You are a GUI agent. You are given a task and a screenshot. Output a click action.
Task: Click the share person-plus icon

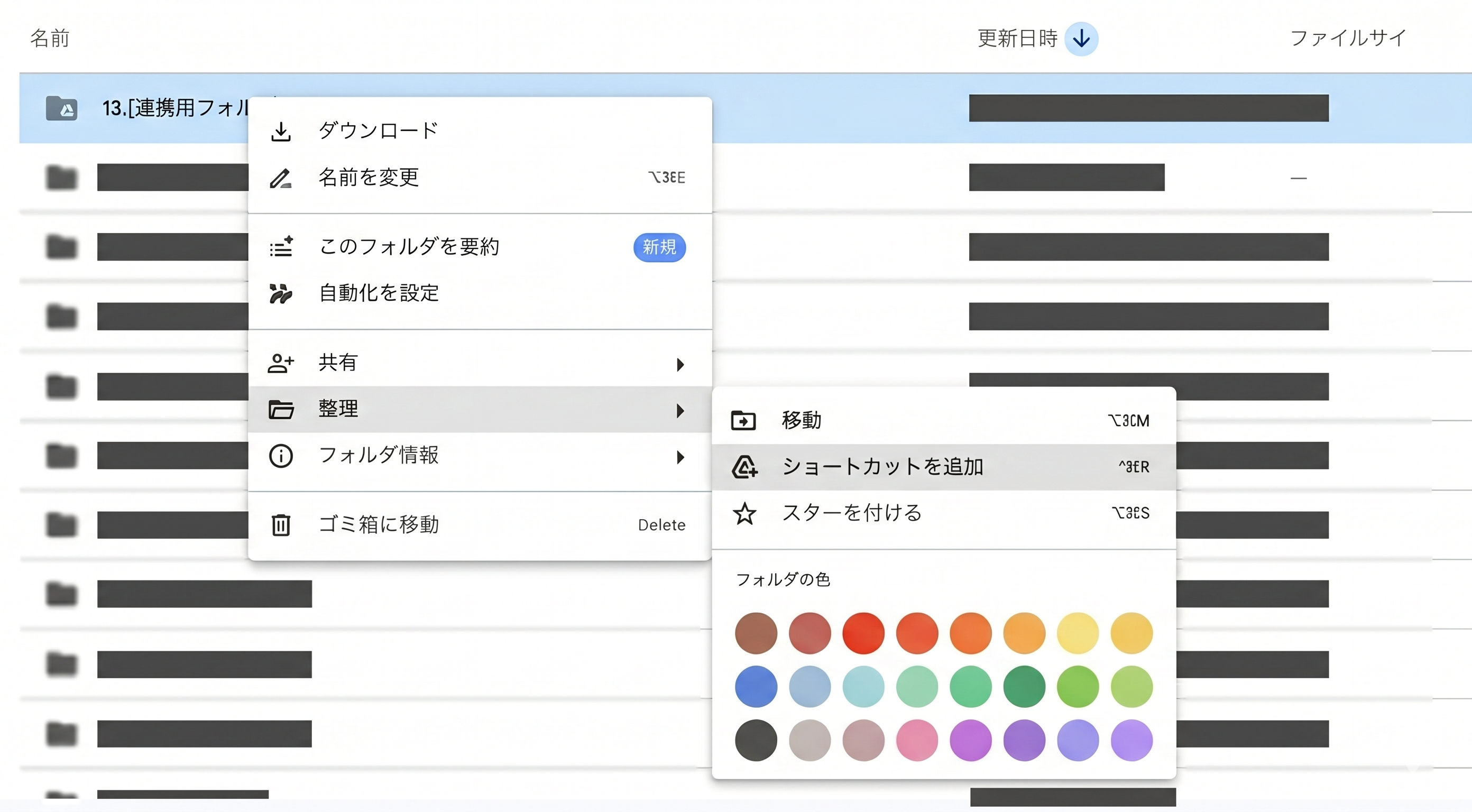coord(281,363)
